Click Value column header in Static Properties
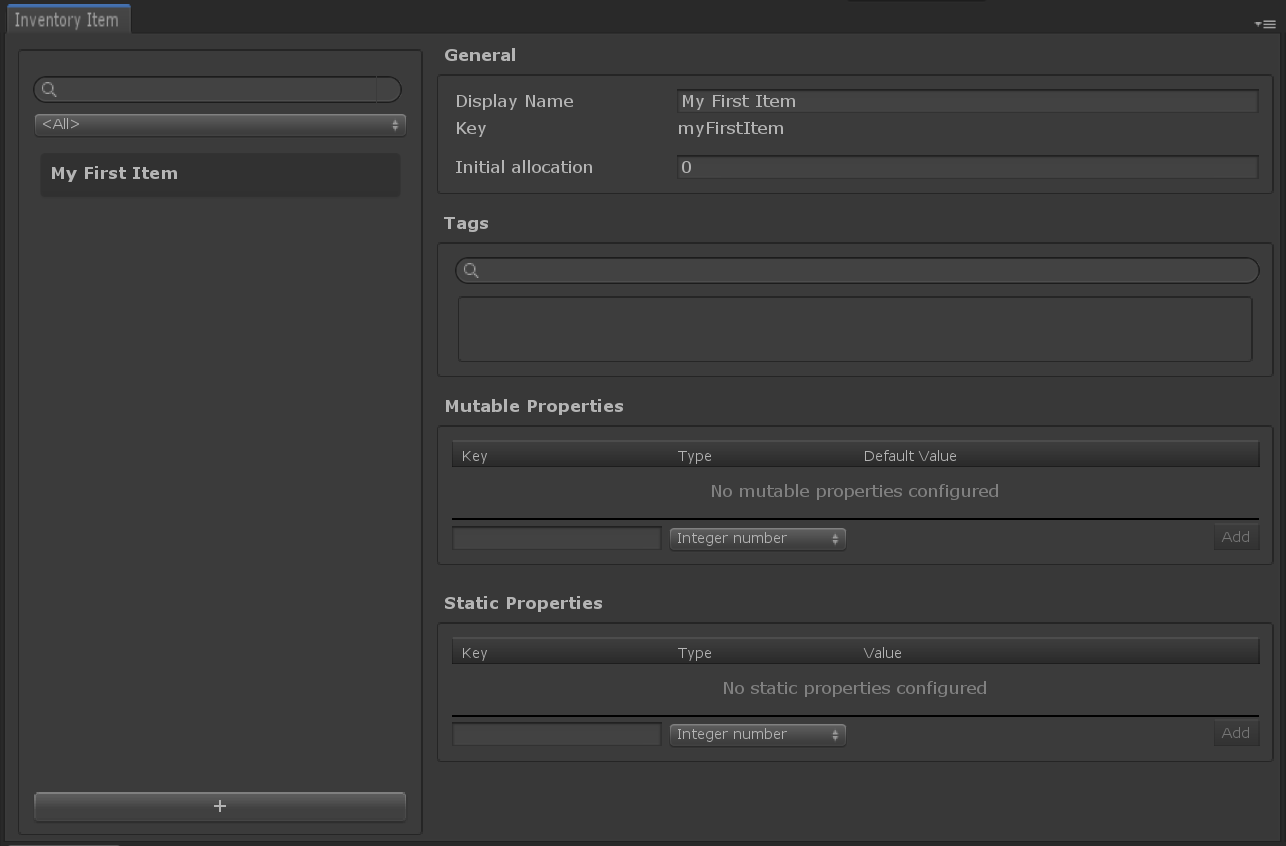 tap(882, 653)
